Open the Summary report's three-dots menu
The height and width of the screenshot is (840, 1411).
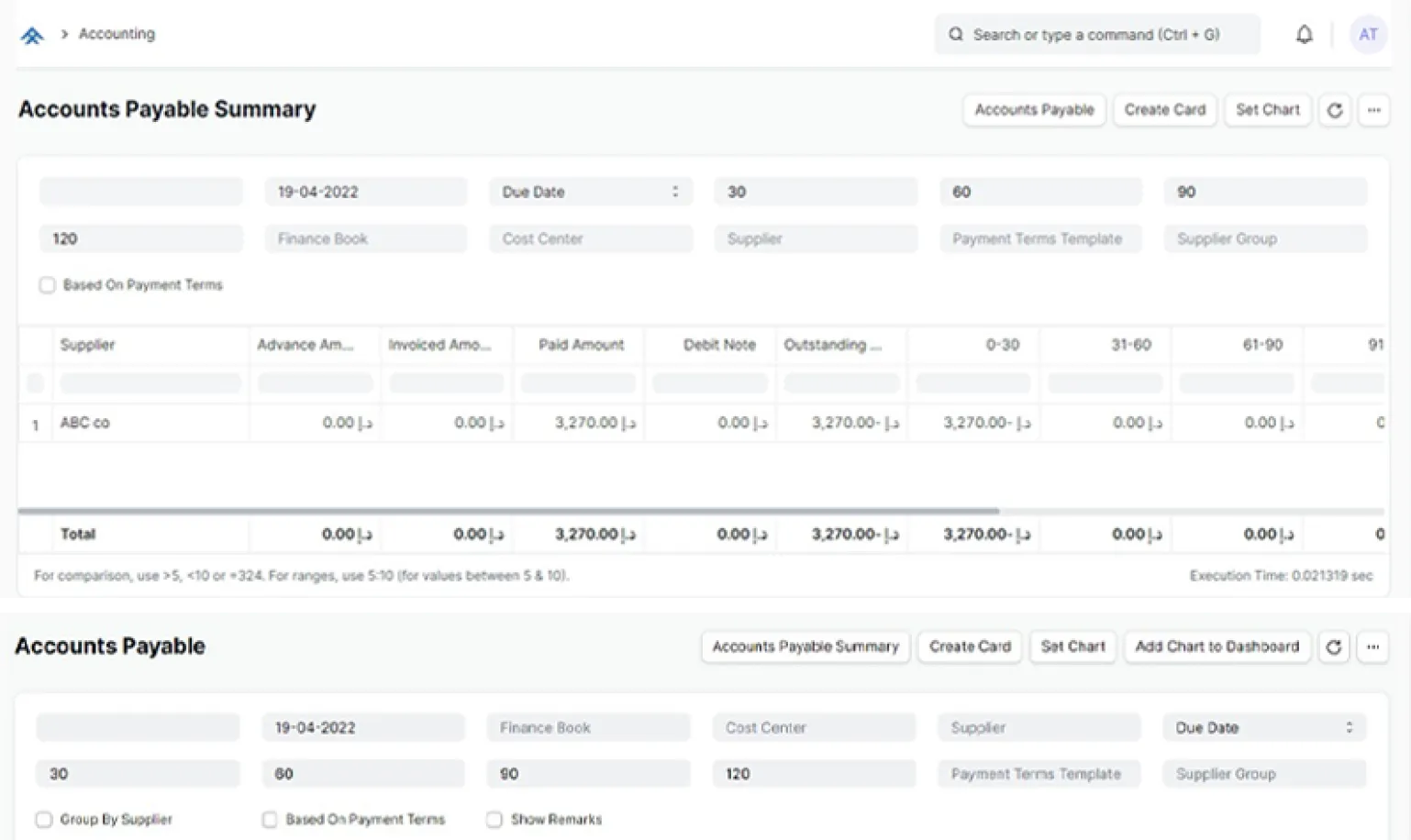click(x=1373, y=110)
